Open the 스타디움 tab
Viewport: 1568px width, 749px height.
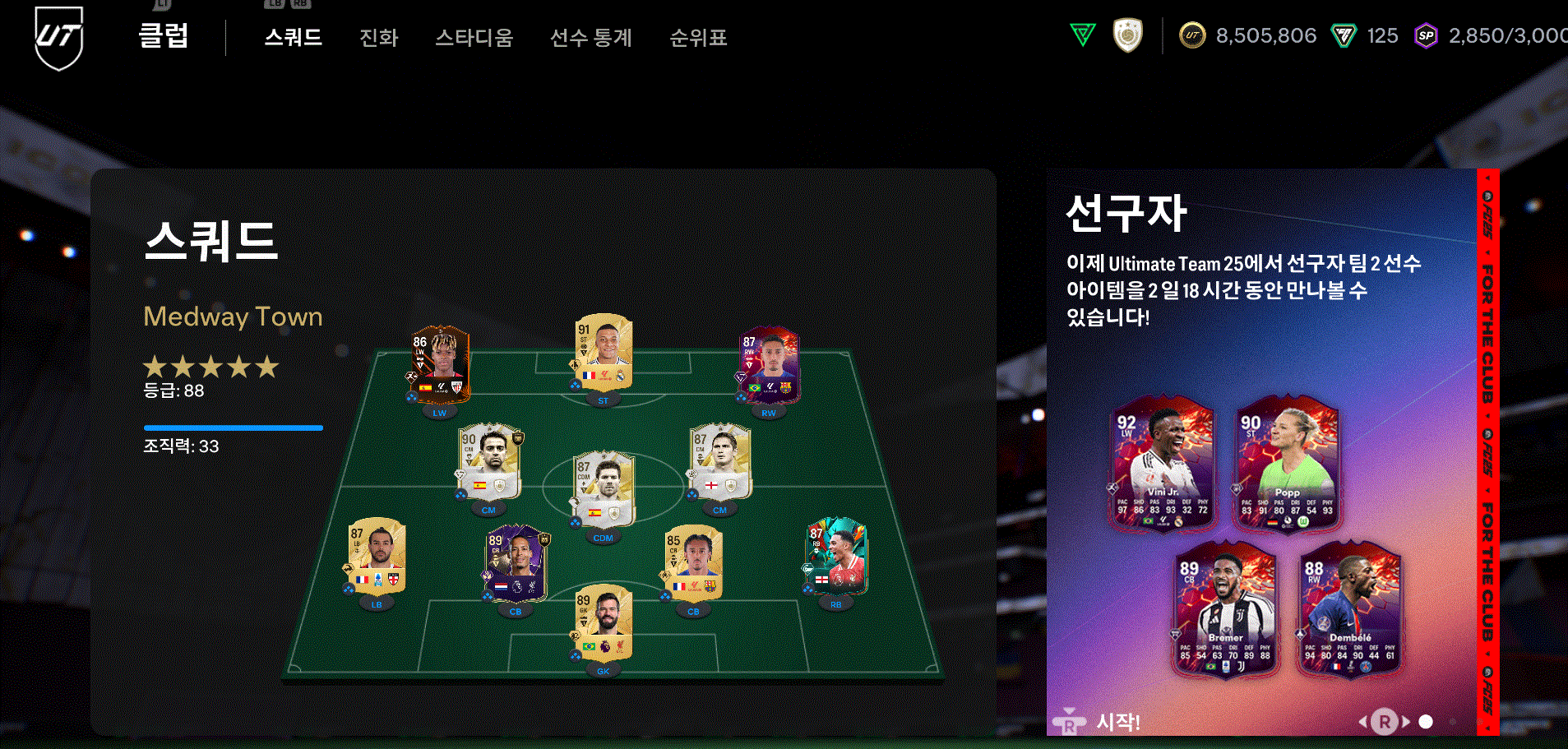pos(474,38)
